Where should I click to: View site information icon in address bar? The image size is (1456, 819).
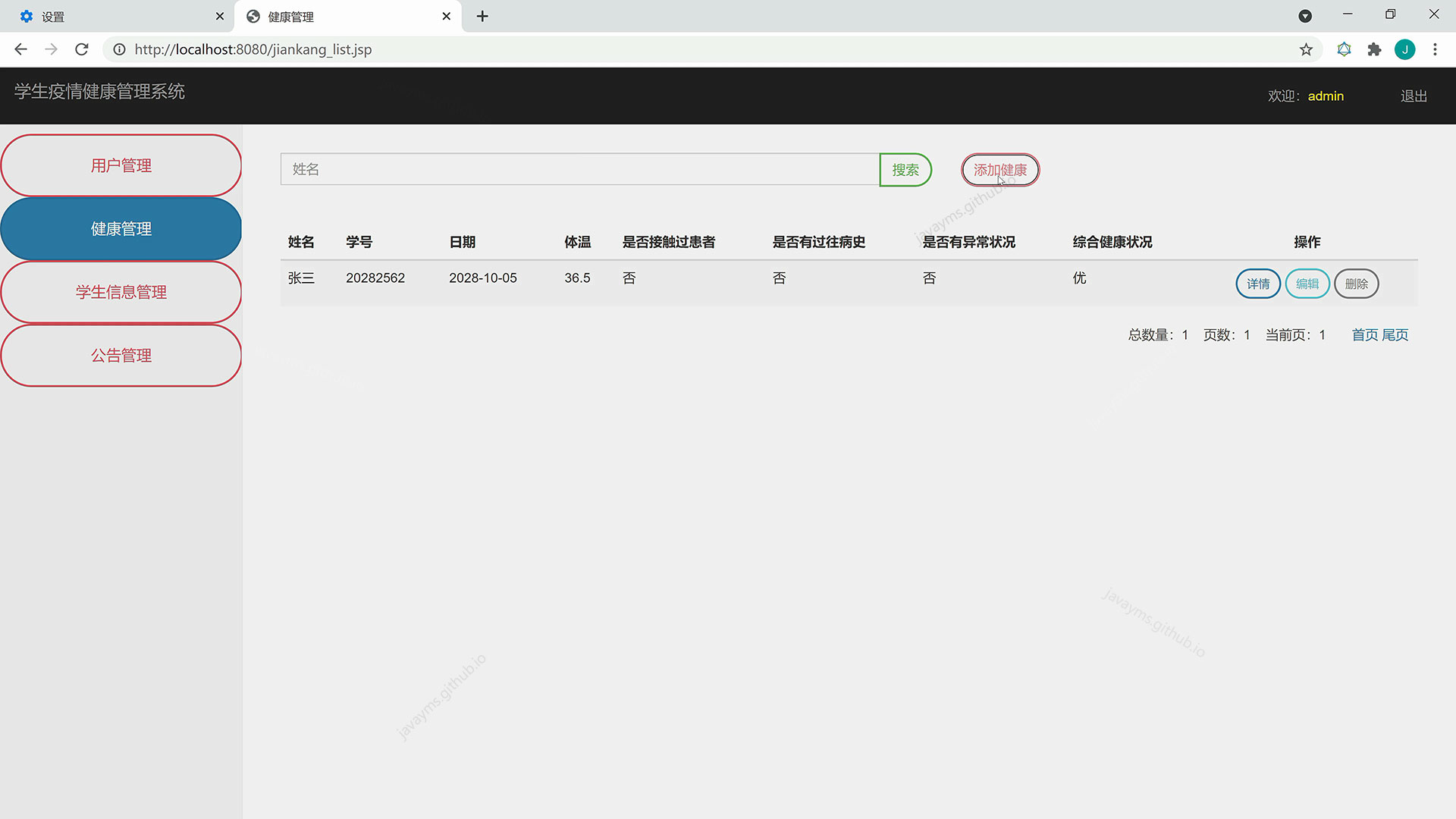click(x=119, y=49)
